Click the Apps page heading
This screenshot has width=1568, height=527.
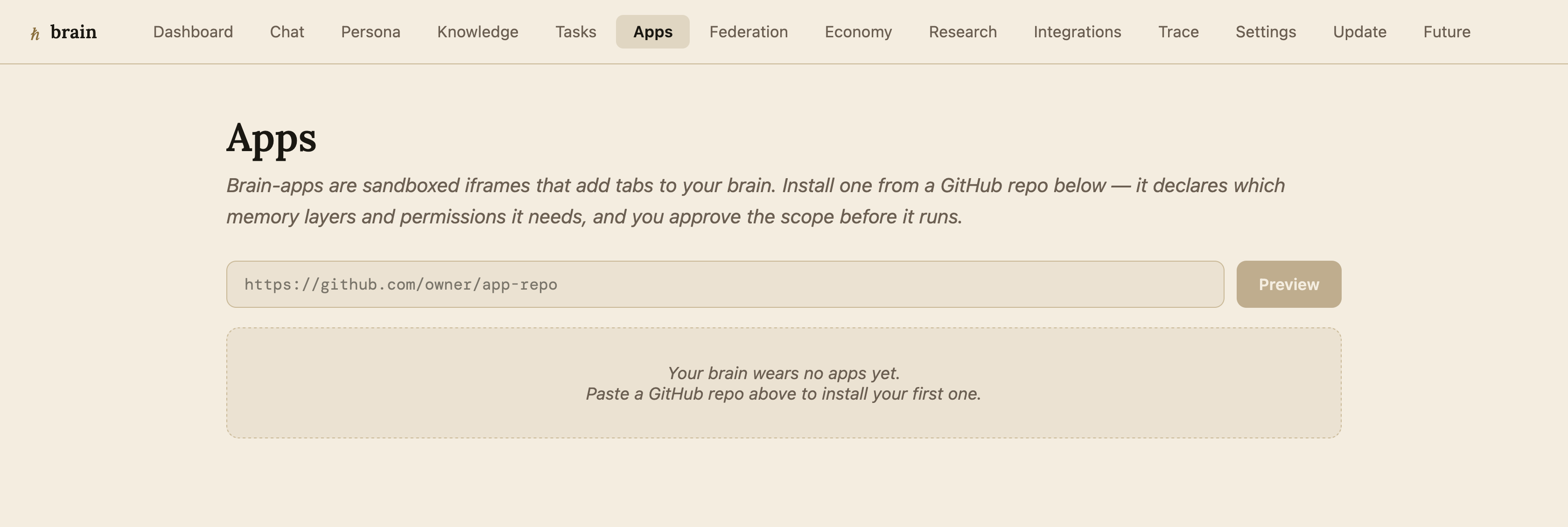pos(272,139)
